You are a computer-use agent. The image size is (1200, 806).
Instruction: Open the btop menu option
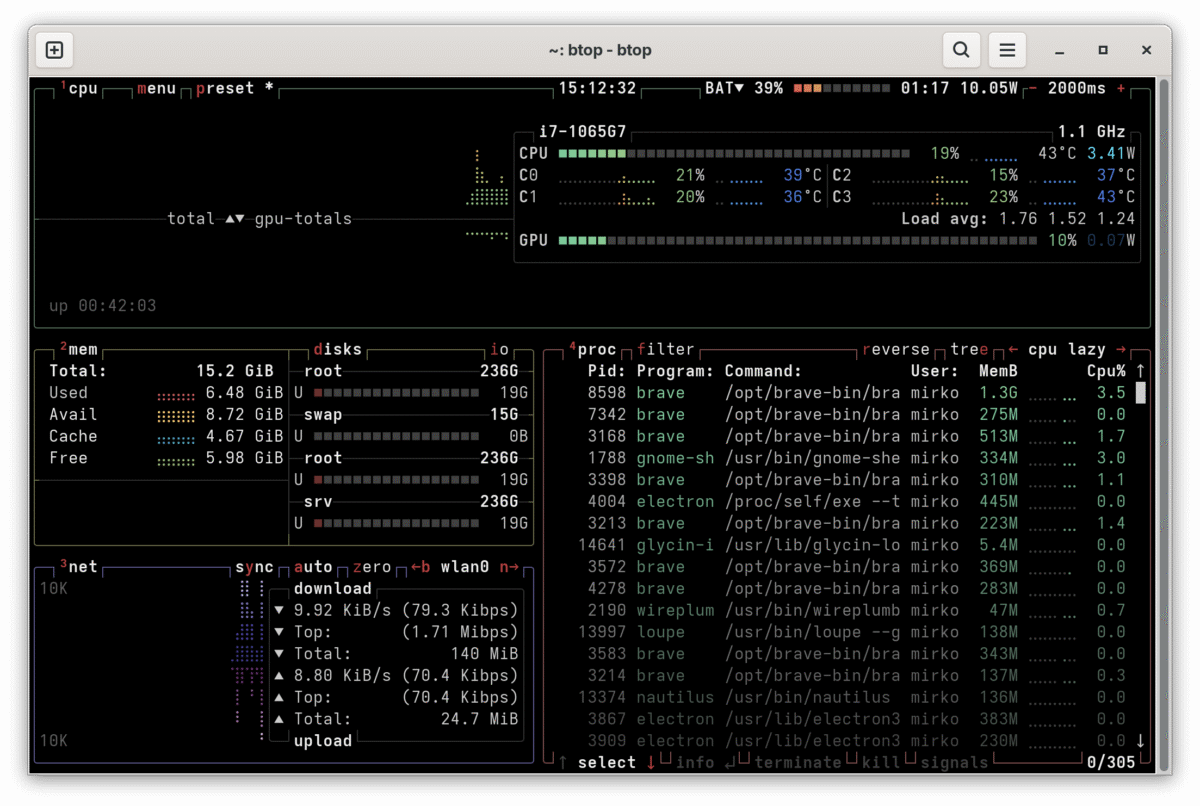(x=156, y=88)
